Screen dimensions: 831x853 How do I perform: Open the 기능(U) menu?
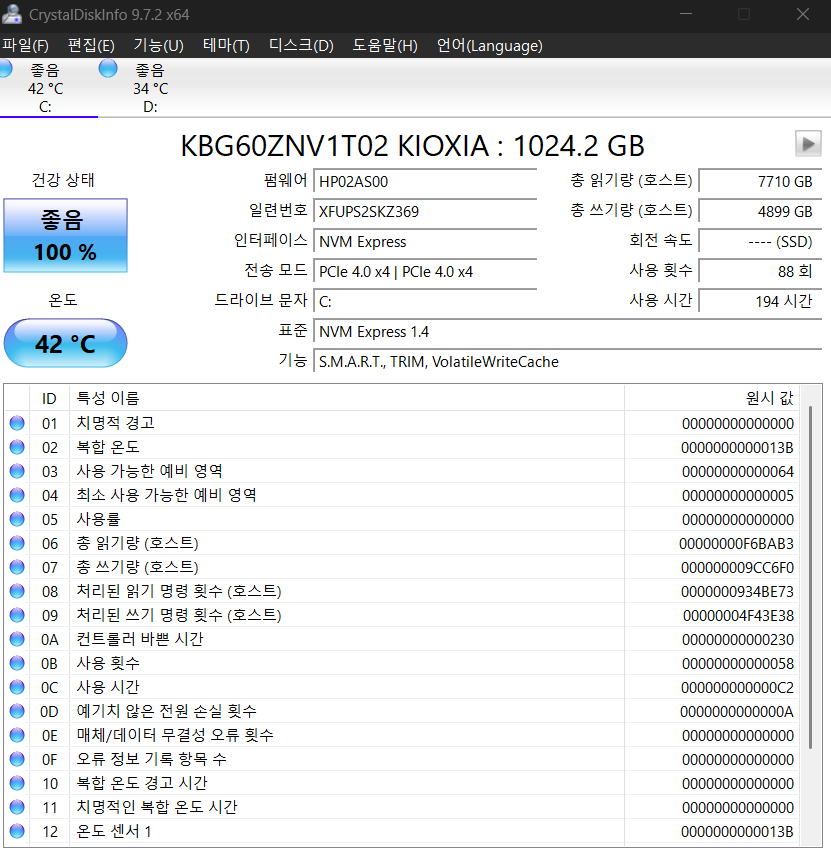[160, 45]
